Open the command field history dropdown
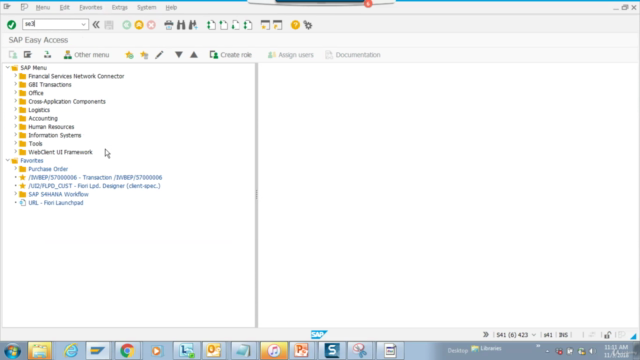Screen dimensions: 640x360 click(84, 24)
